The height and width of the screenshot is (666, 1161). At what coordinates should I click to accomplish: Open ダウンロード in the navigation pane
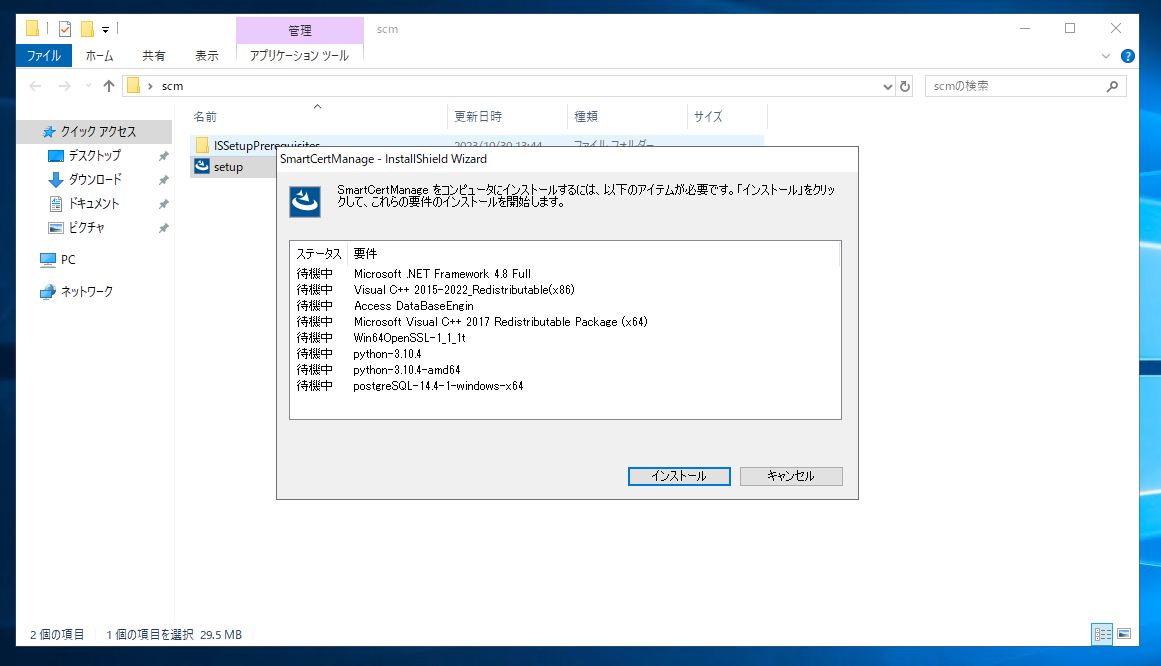(95, 179)
